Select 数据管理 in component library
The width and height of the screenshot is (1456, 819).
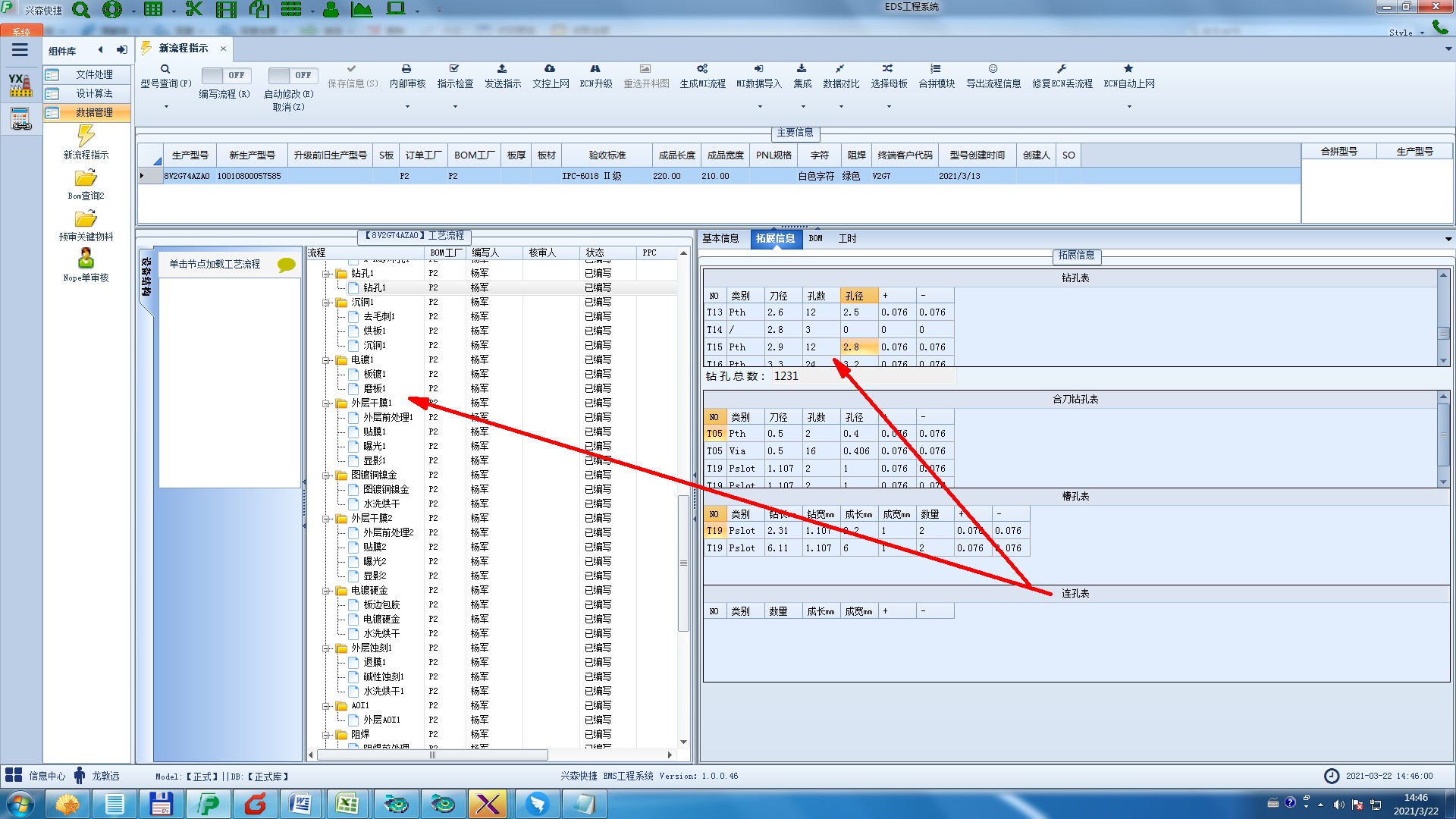point(94,112)
